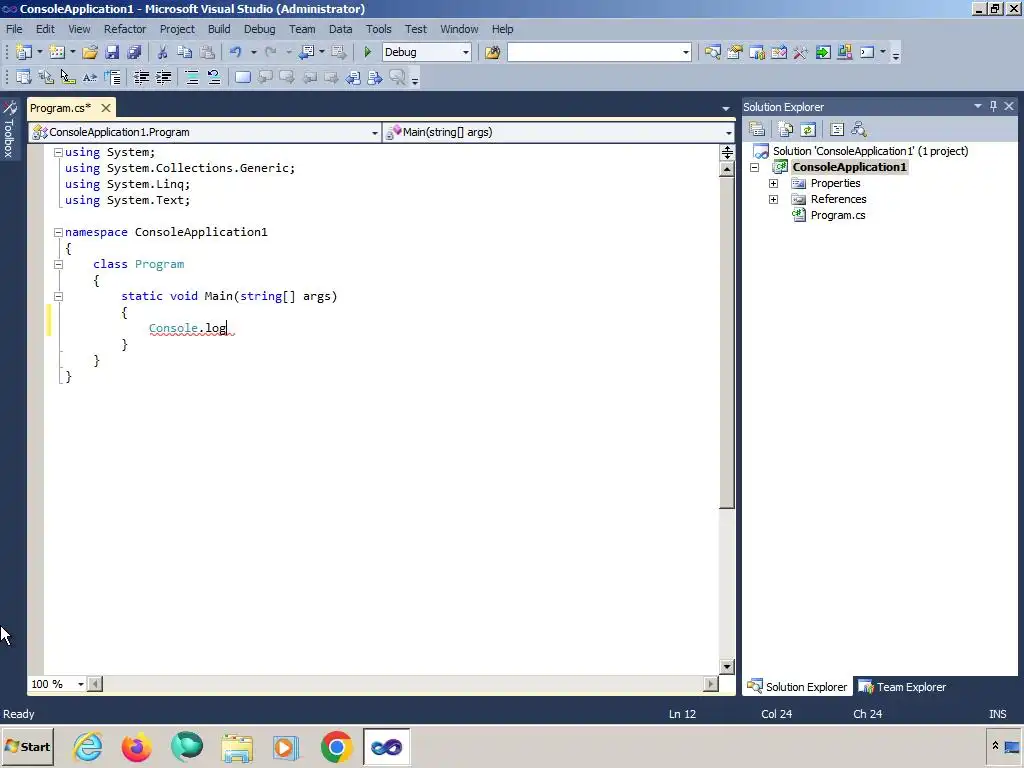Comment out selected lines with the Comment icon
Screen dimensions: 1024x768
pos(192,78)
